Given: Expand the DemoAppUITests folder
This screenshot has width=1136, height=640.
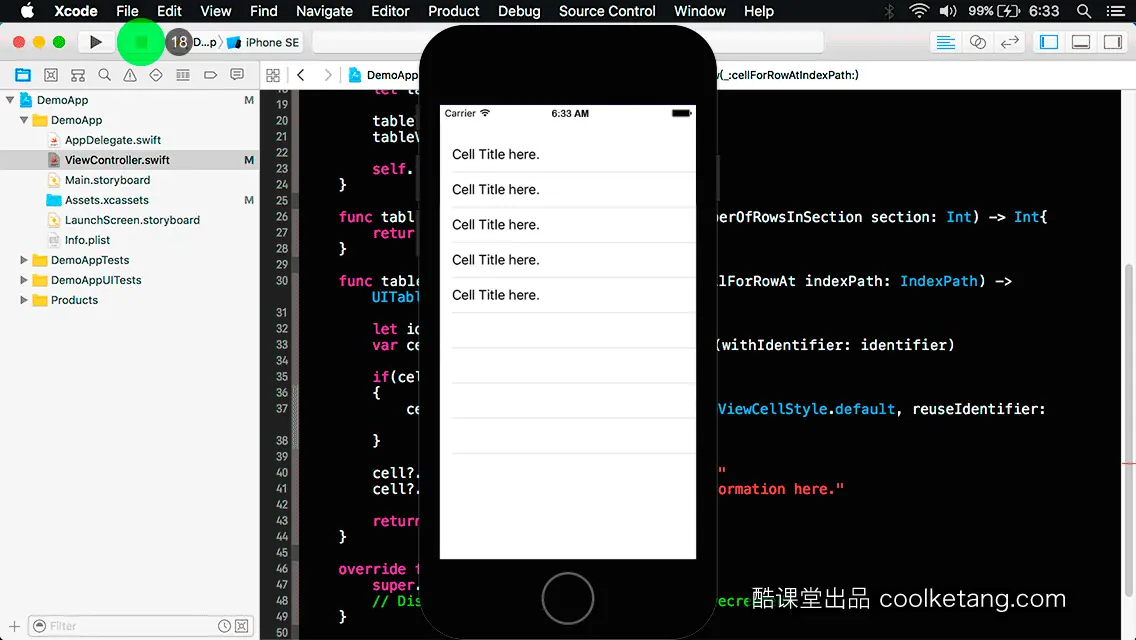Looking at the screenshot, I should tap(24, 280).
